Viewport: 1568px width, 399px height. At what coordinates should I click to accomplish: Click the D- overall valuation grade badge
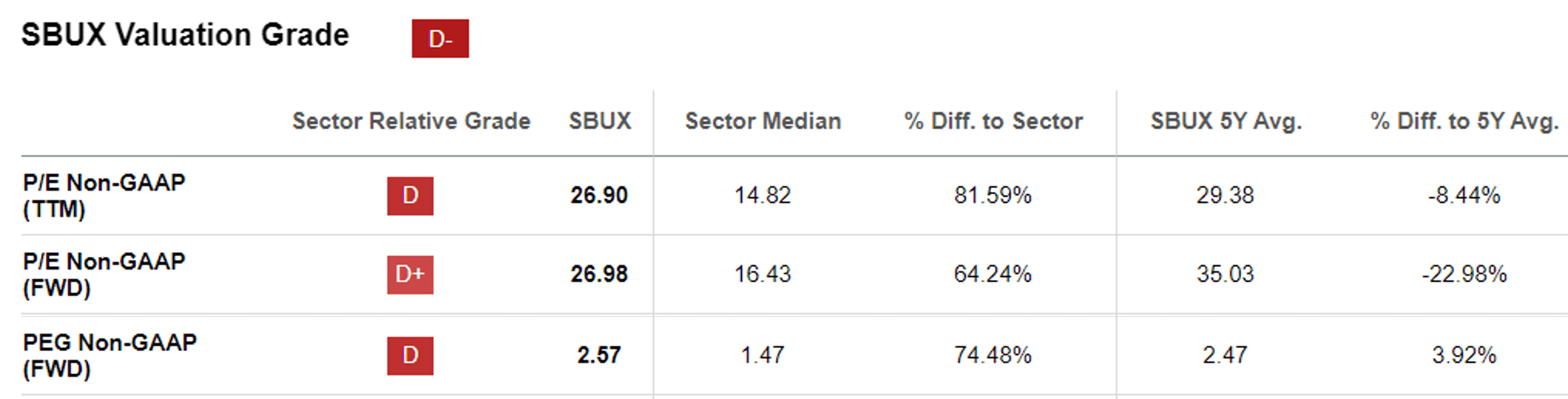pyautogui.click(x=440, y=38)
